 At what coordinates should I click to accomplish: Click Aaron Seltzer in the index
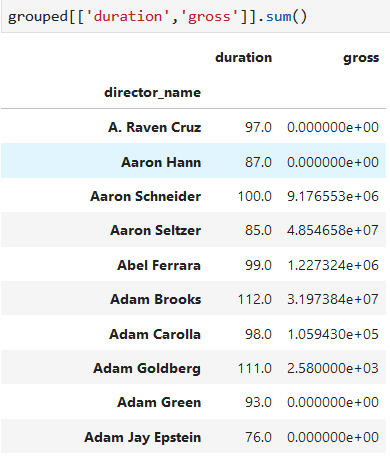155,230
